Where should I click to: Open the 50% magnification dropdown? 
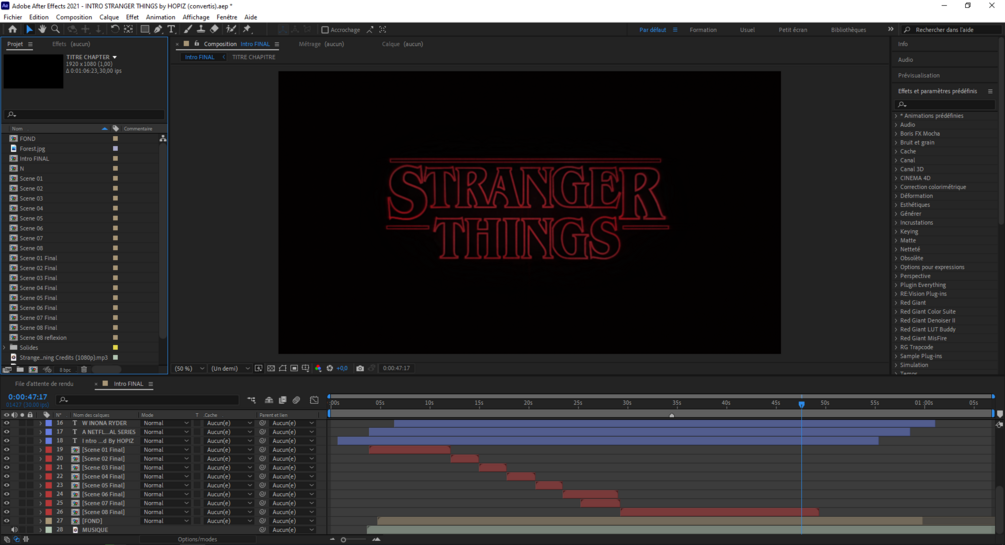pyautogui.click(x=190, y=368)
